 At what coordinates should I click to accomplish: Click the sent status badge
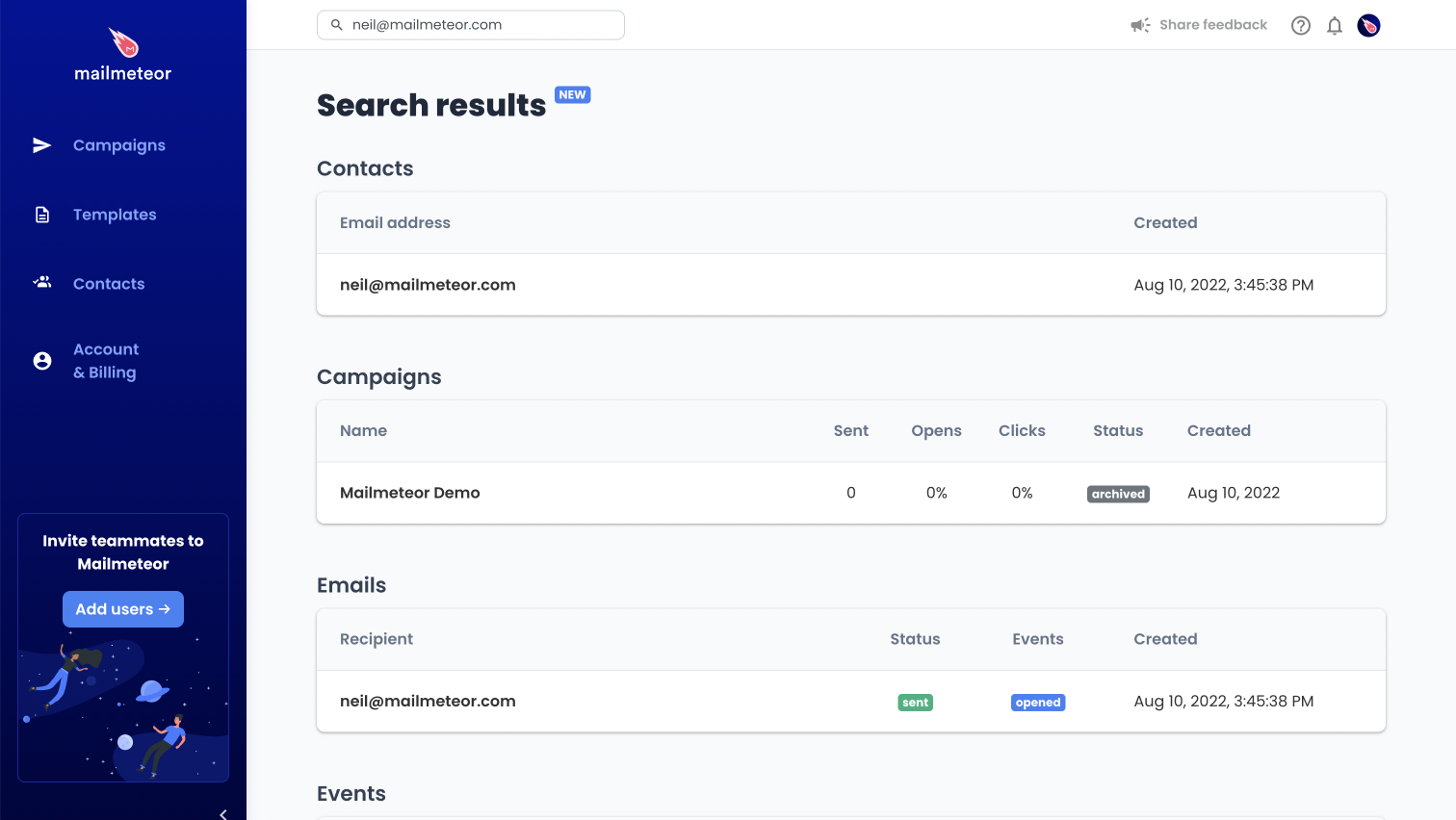916,703
